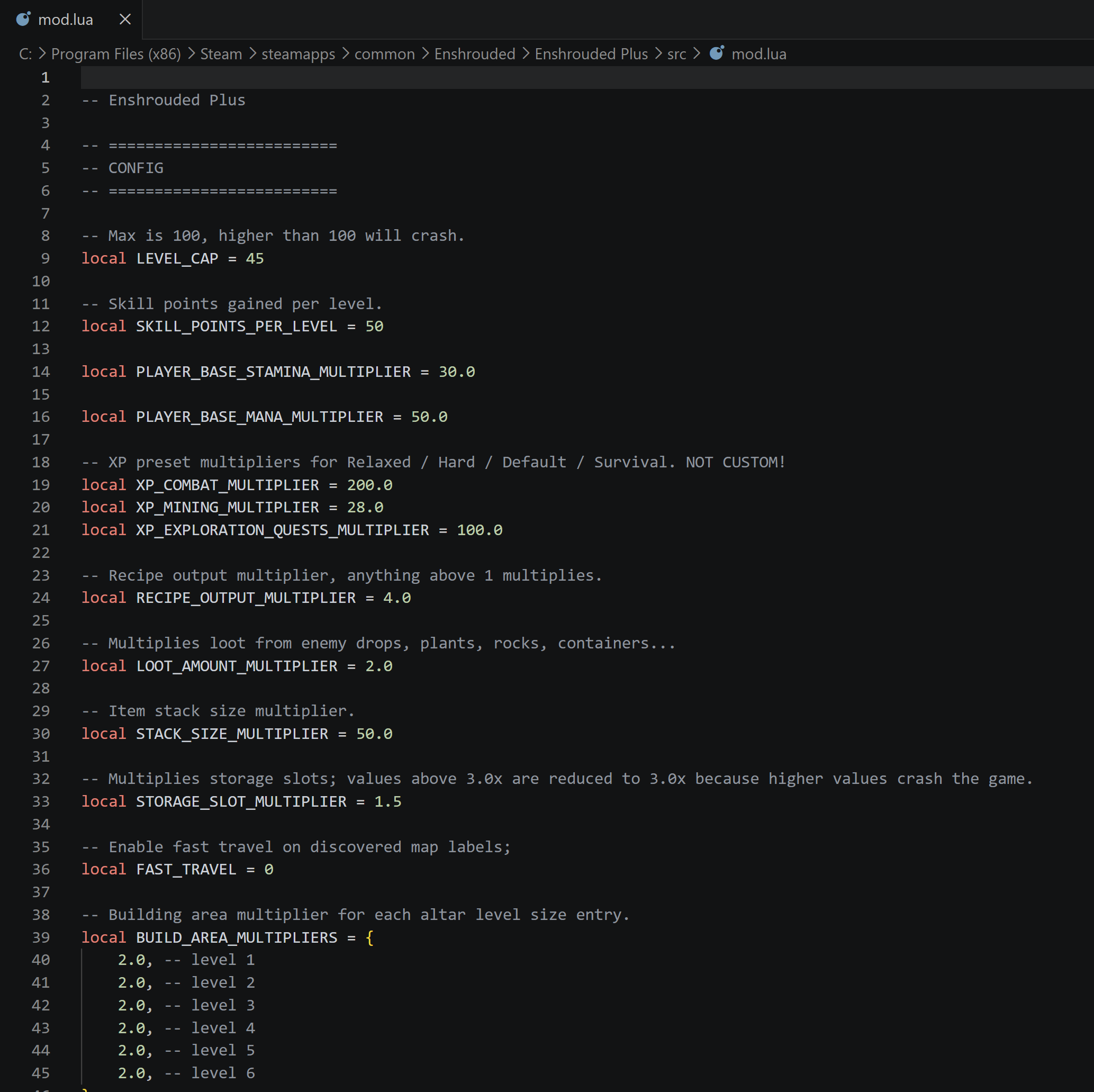Click the "Max is 100" comment line
The image size is (1094, 1092).
tap(273, 236)
